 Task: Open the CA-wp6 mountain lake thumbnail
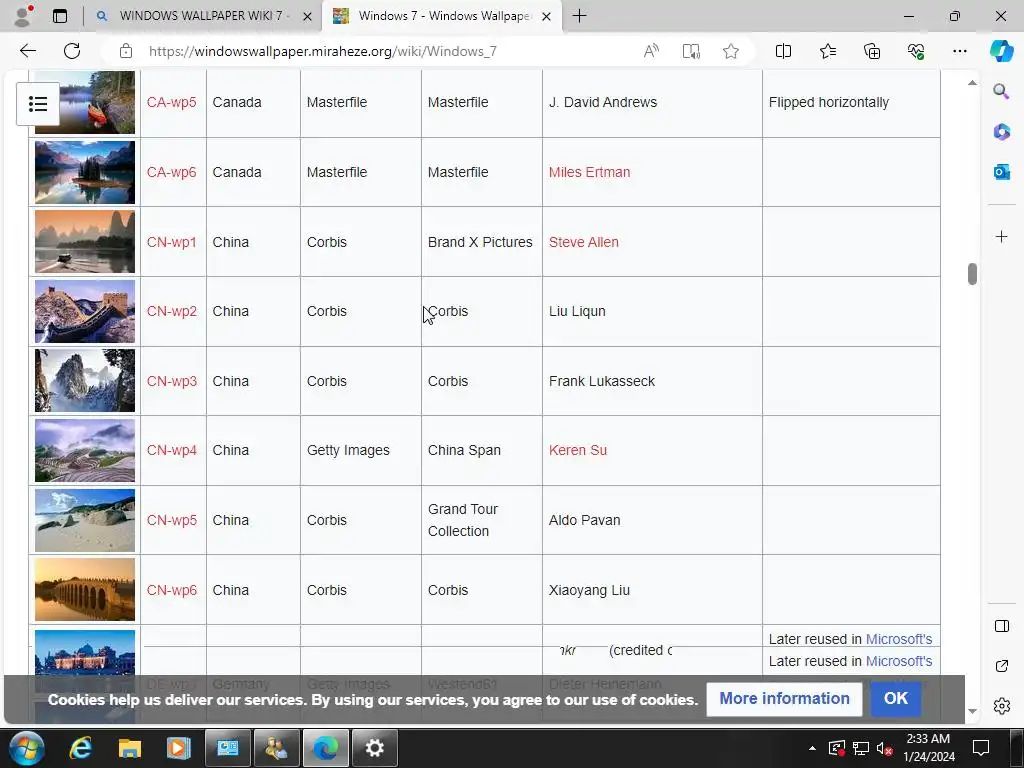coord(85,172)
